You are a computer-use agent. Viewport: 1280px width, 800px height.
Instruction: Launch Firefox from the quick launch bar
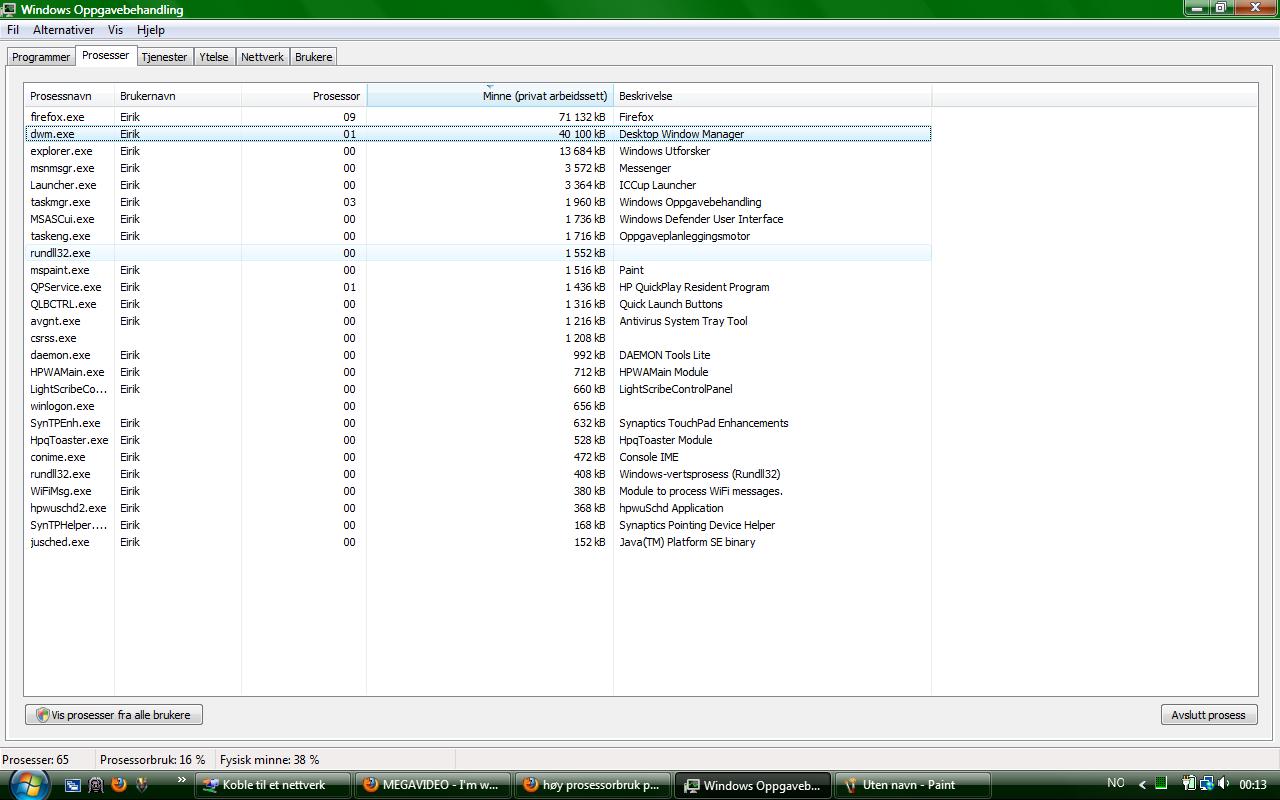pyautogui.click(x=119, y=785)
